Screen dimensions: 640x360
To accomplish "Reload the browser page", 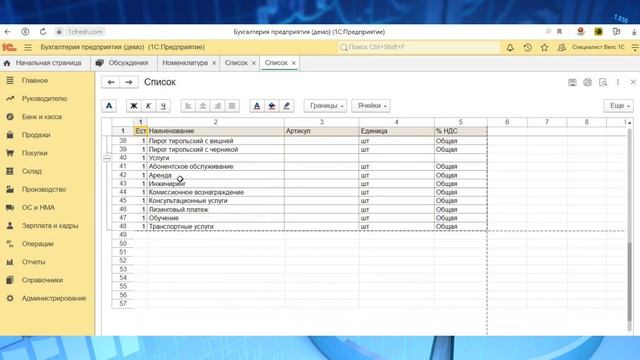I will [43, 32].
